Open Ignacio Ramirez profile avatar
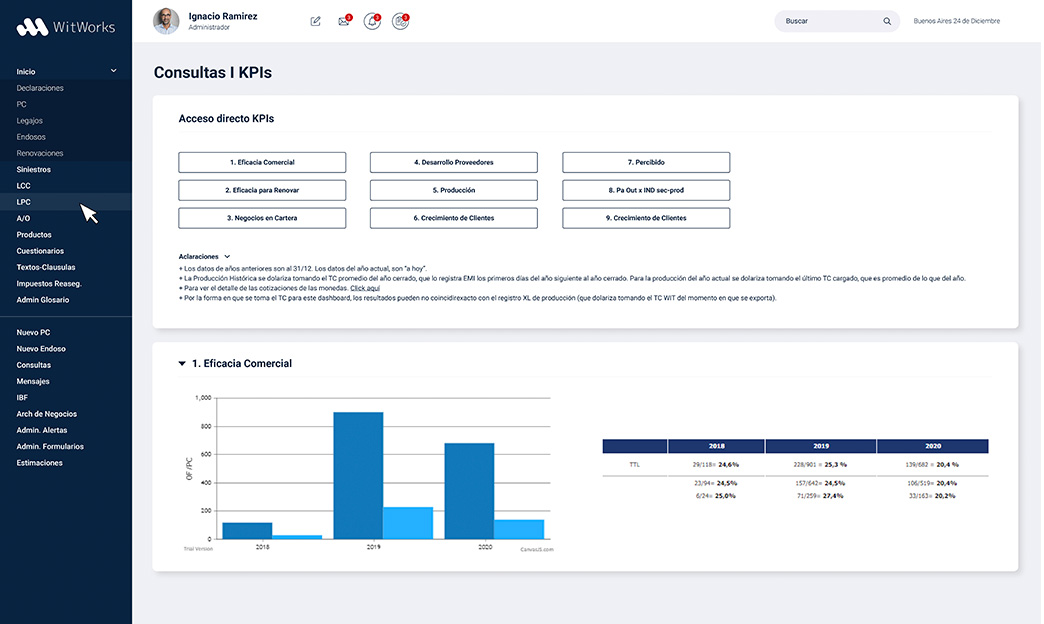 167,21
